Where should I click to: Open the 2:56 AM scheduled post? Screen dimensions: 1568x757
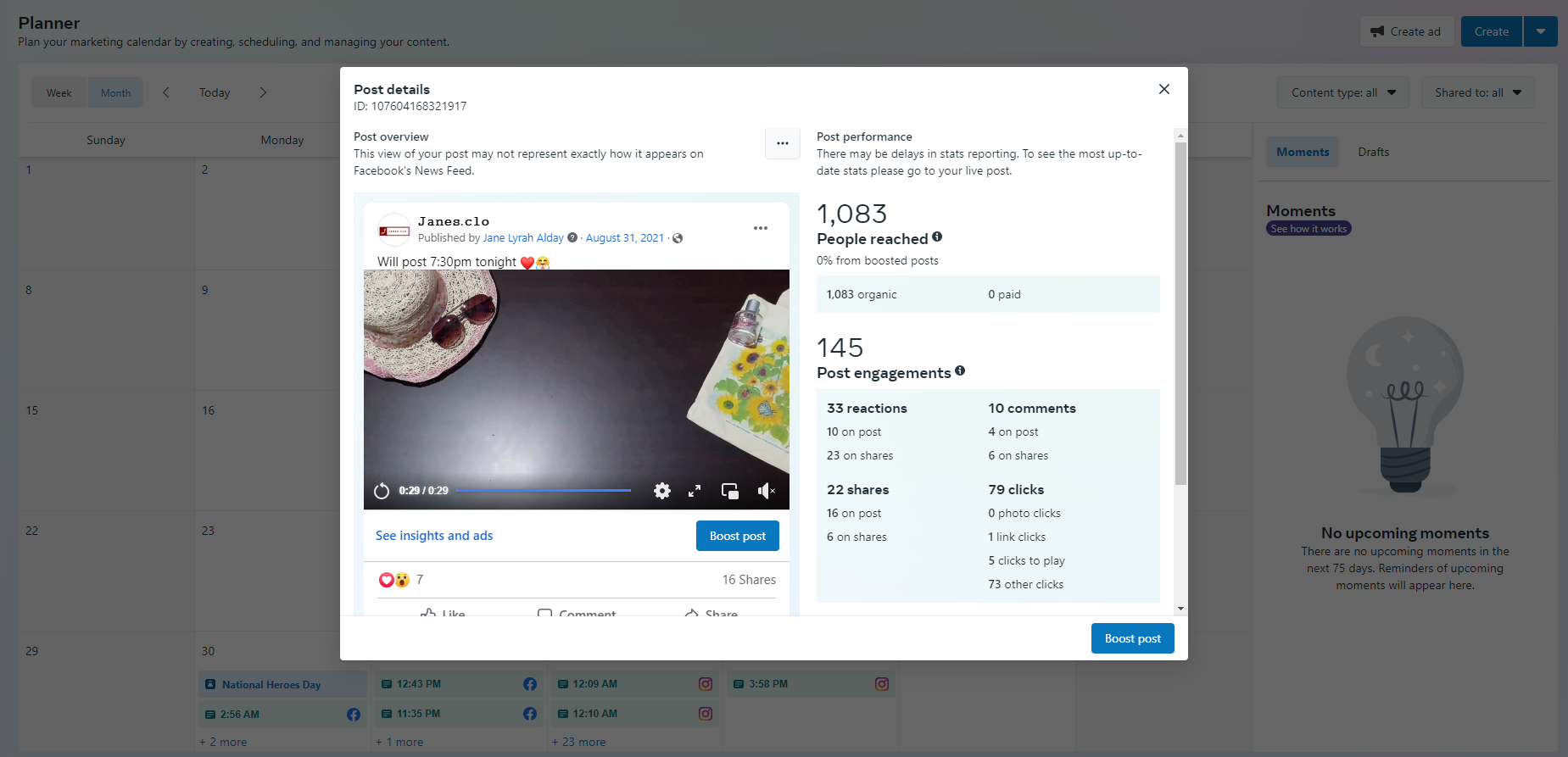click(282, 715)
